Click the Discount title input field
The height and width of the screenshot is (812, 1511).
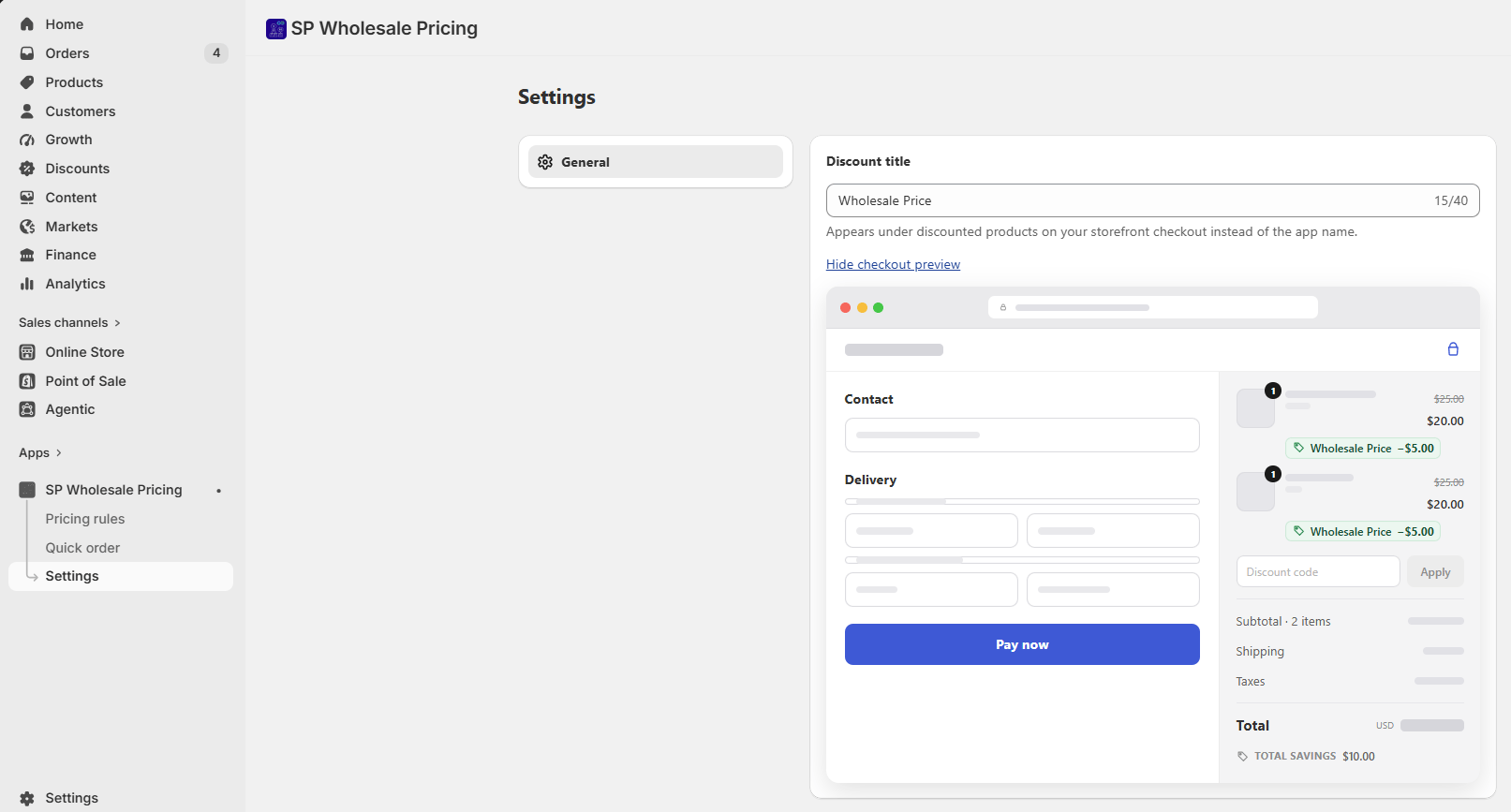1153,200
